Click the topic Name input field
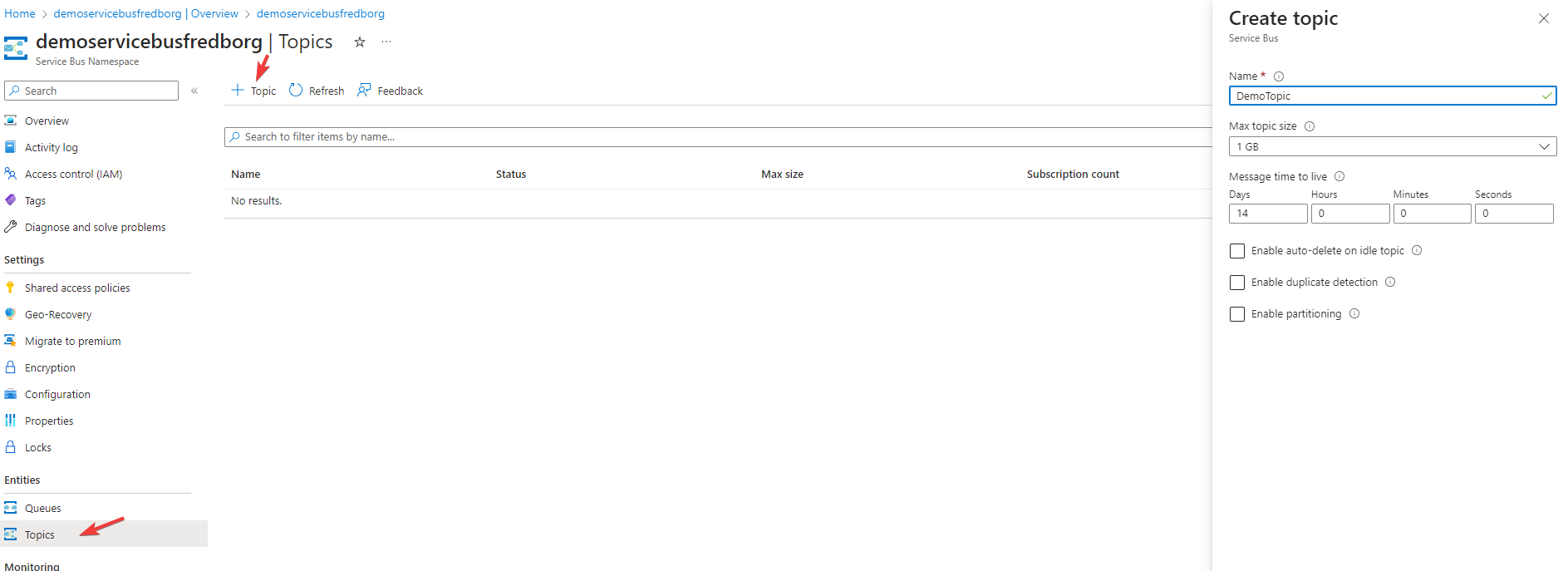 point(1384,96)
